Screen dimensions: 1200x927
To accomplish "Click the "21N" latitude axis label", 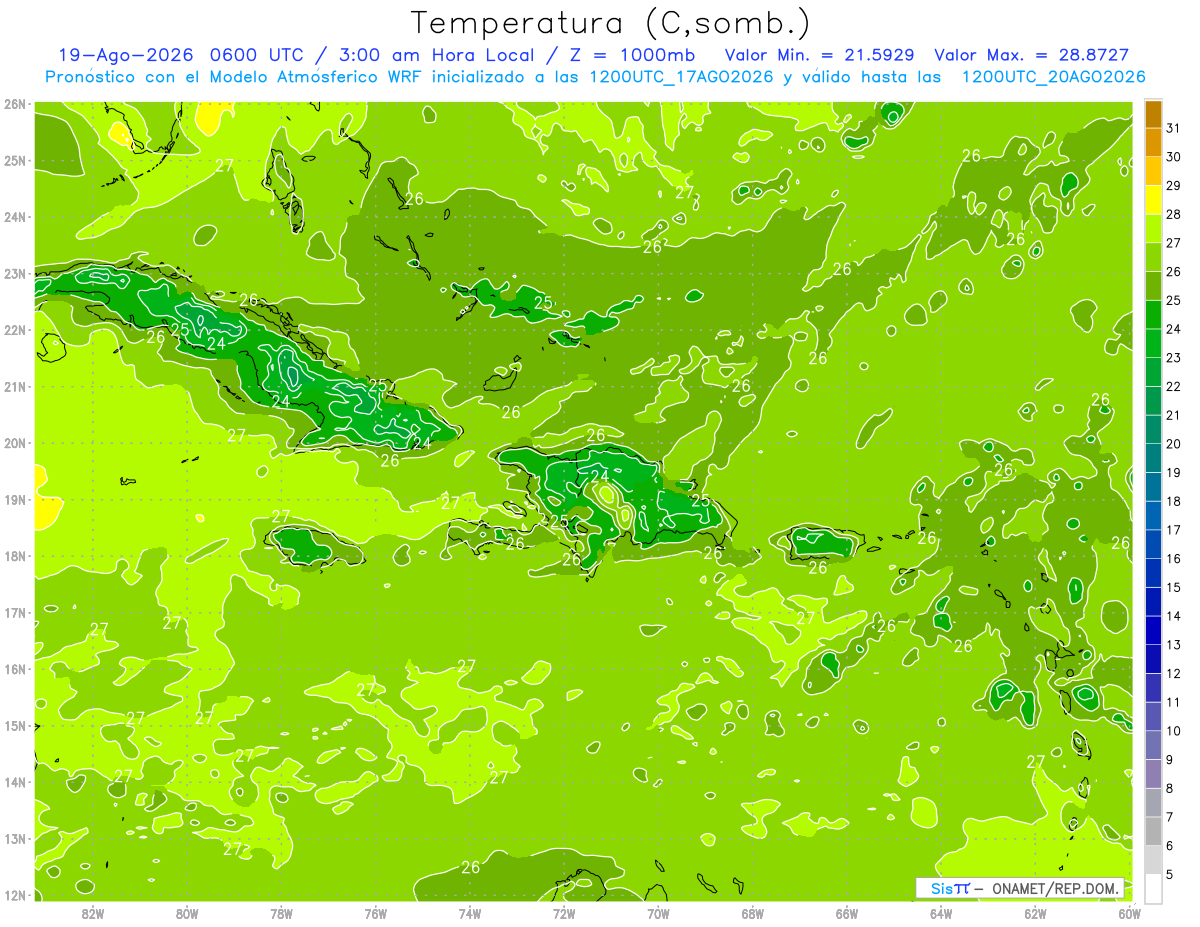I will pos(14,386).
